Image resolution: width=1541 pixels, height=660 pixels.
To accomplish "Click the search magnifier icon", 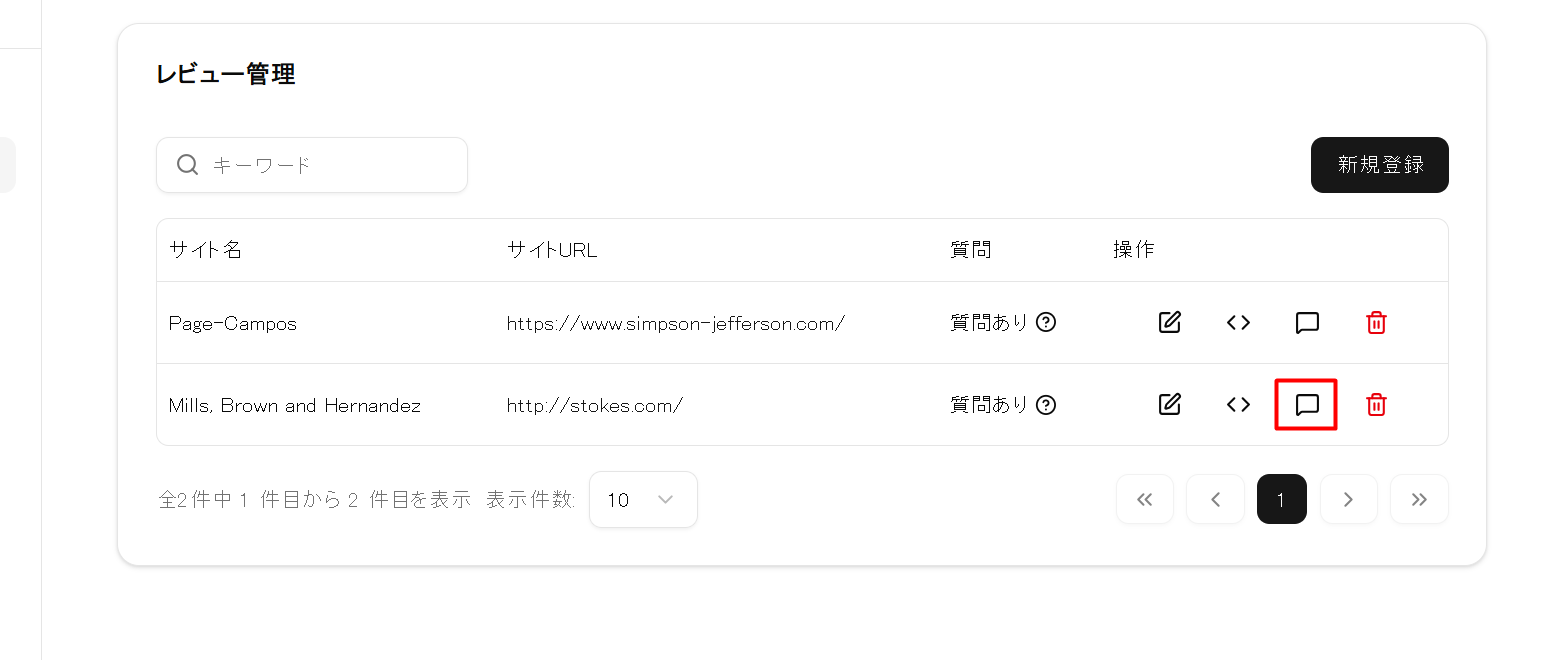I will (x=187, y=165).
